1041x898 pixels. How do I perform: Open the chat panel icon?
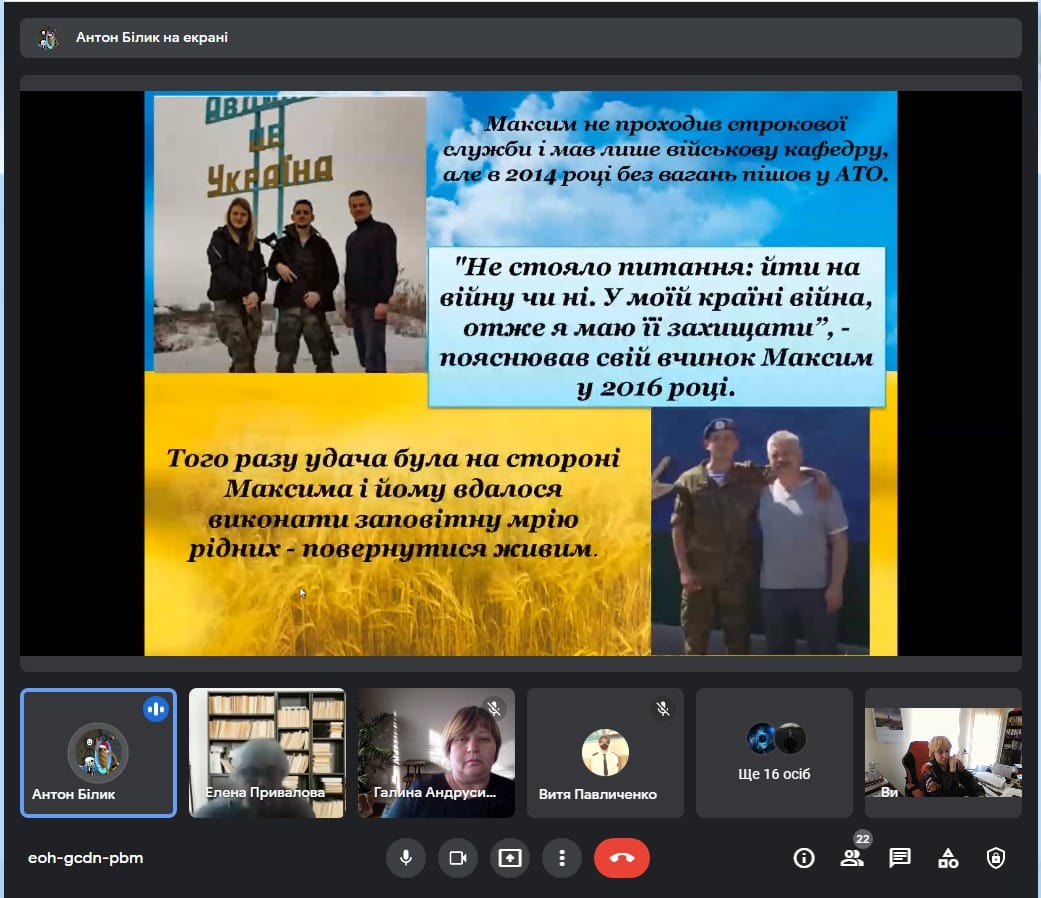click(900, 858)
